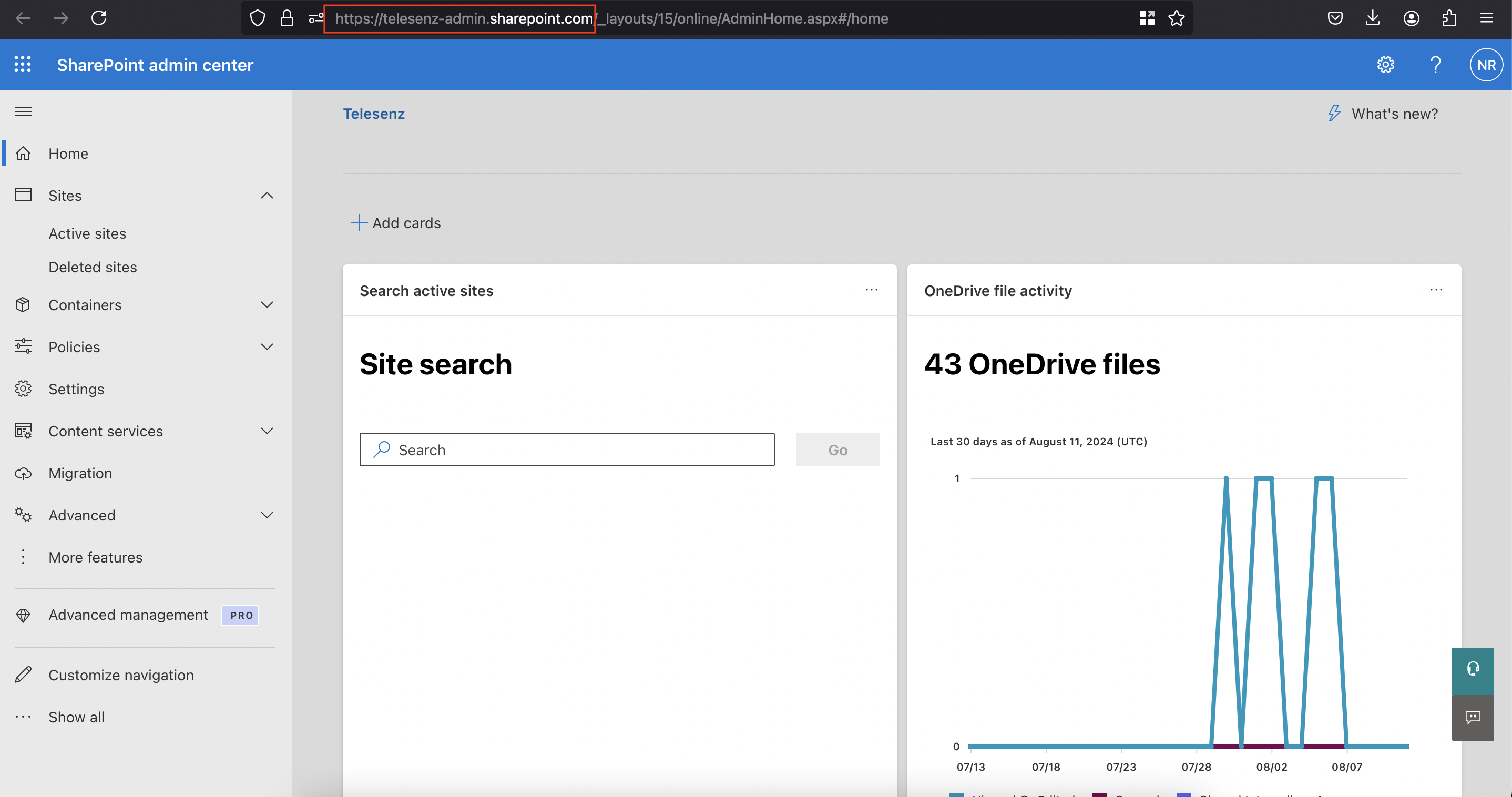1512x797 pixels.
Task: Click the hamburger navigation toggle icon
Action: 22,110
